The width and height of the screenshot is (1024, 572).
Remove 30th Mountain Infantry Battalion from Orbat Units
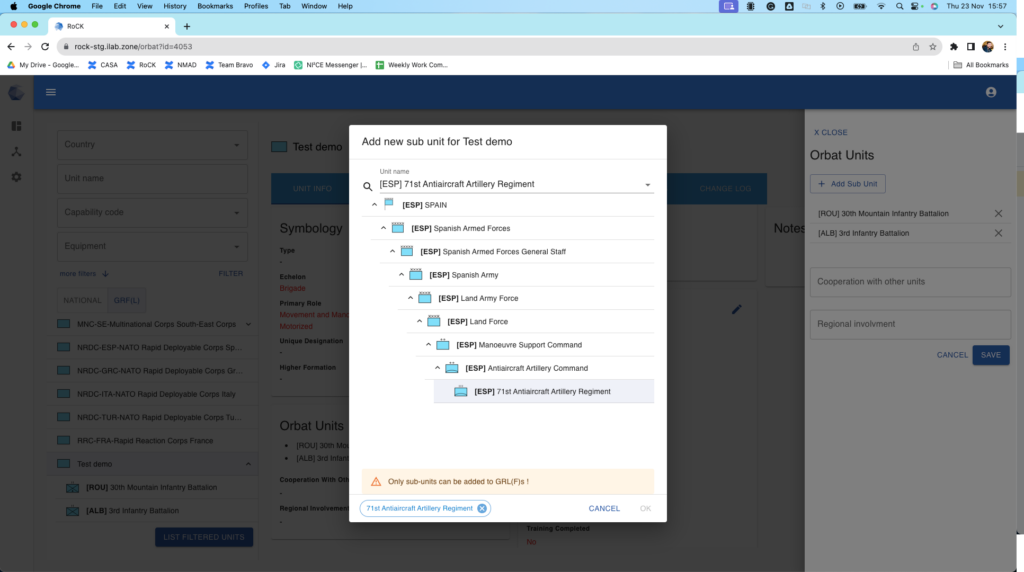click(998, 213)
